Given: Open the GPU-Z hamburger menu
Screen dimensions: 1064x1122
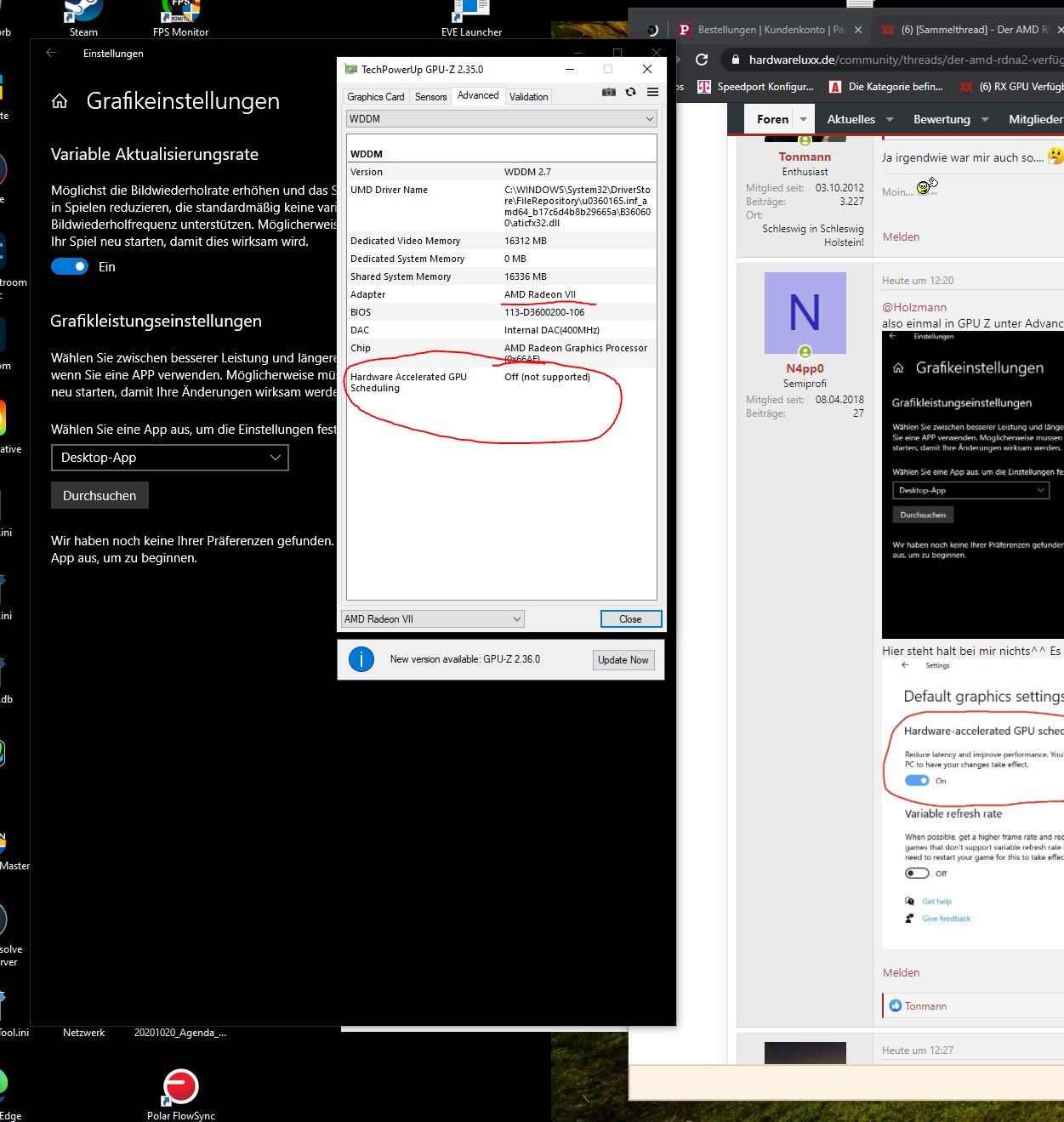Looking at the screenshot, I should tap(652, 92).
